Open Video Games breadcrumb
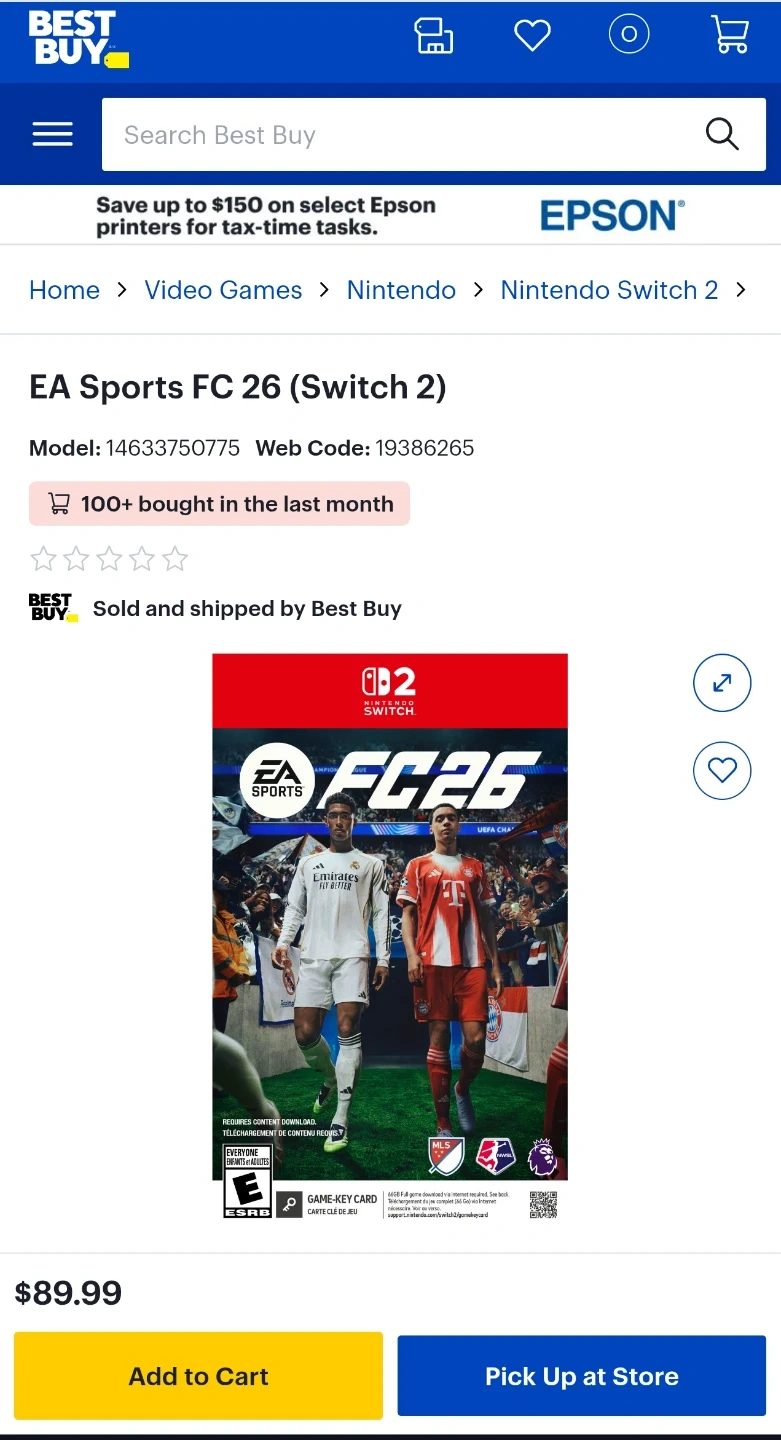Screen dimensions: 781x1440 point(223,290)
